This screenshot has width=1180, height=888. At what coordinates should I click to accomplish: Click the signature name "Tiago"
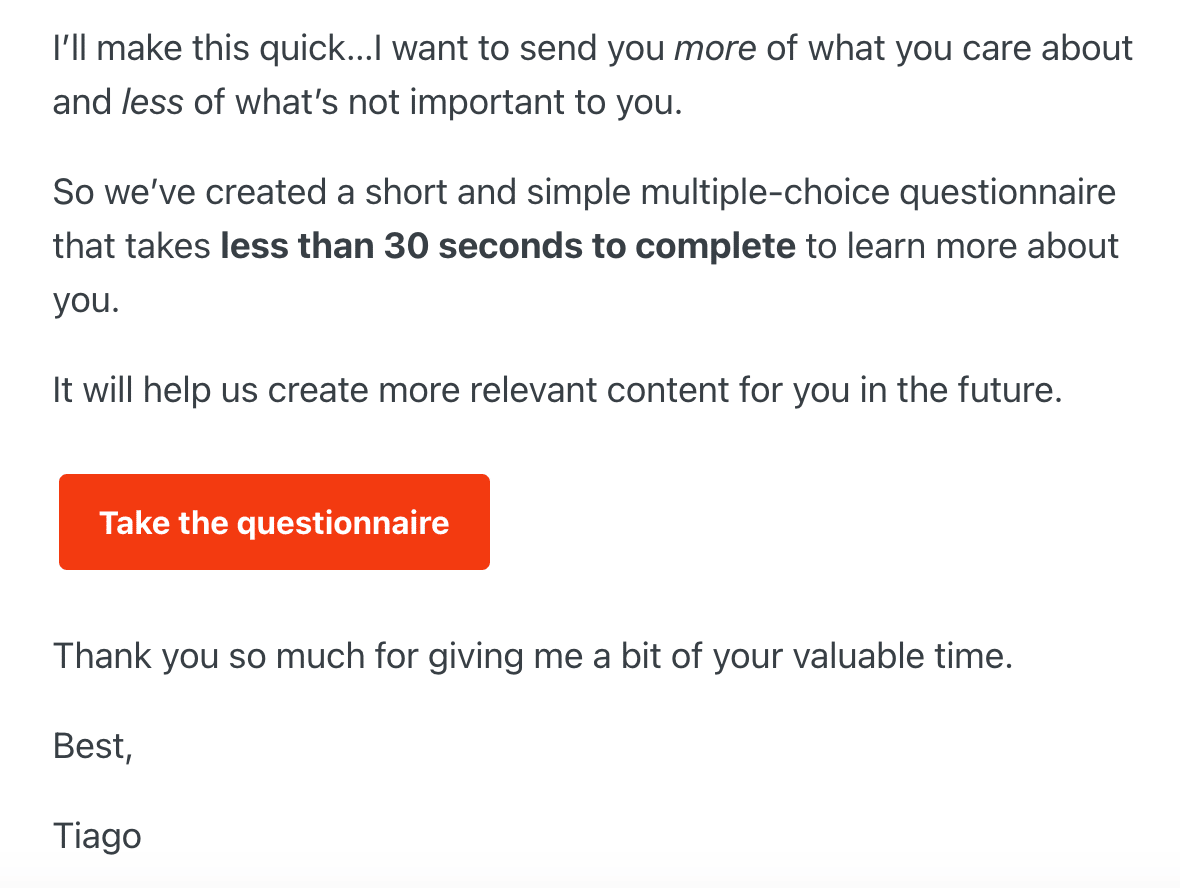click(97, 837)
